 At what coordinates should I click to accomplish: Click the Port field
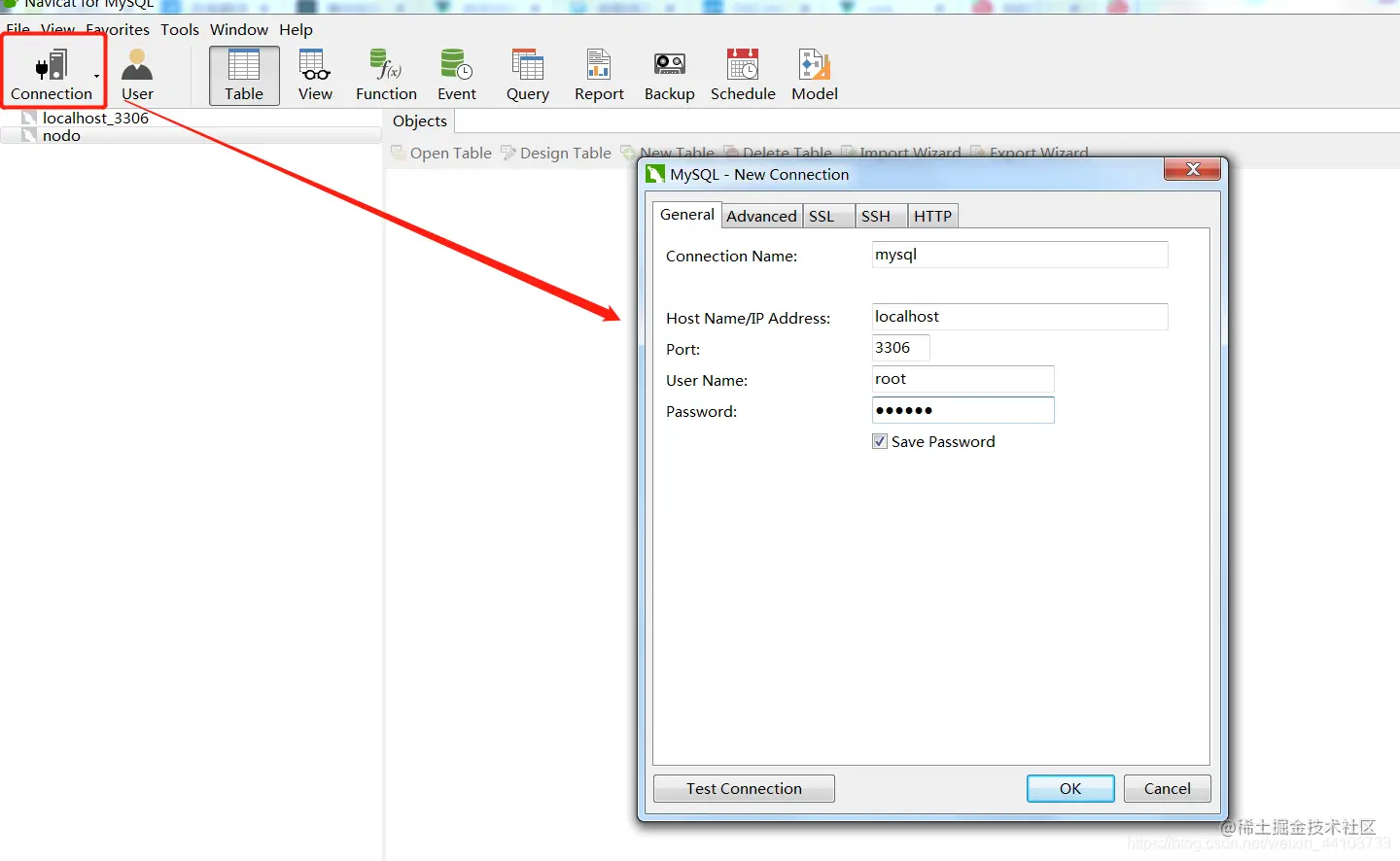900,348
